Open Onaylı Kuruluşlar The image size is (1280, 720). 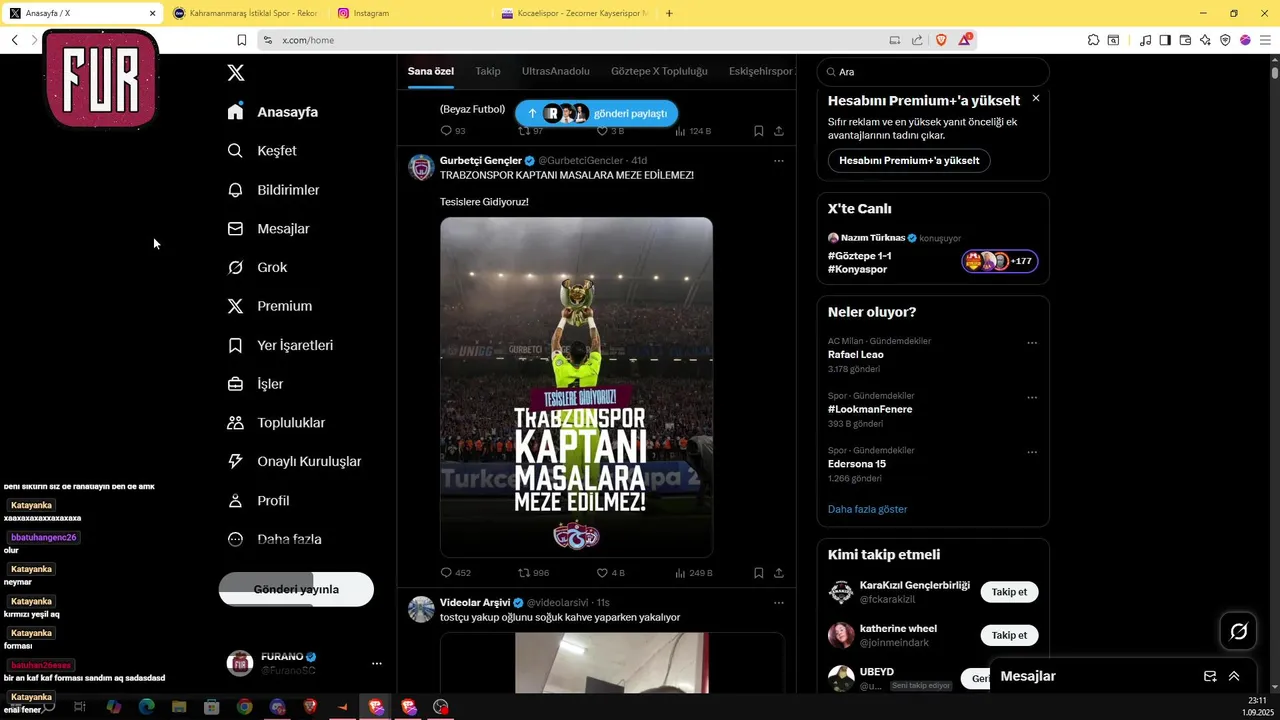point(294,462)
